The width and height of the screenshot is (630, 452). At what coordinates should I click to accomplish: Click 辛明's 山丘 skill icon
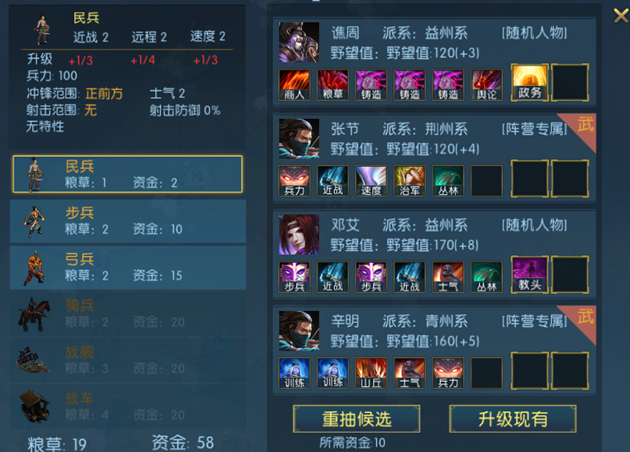pyautogui.click(x=371, y=373)
